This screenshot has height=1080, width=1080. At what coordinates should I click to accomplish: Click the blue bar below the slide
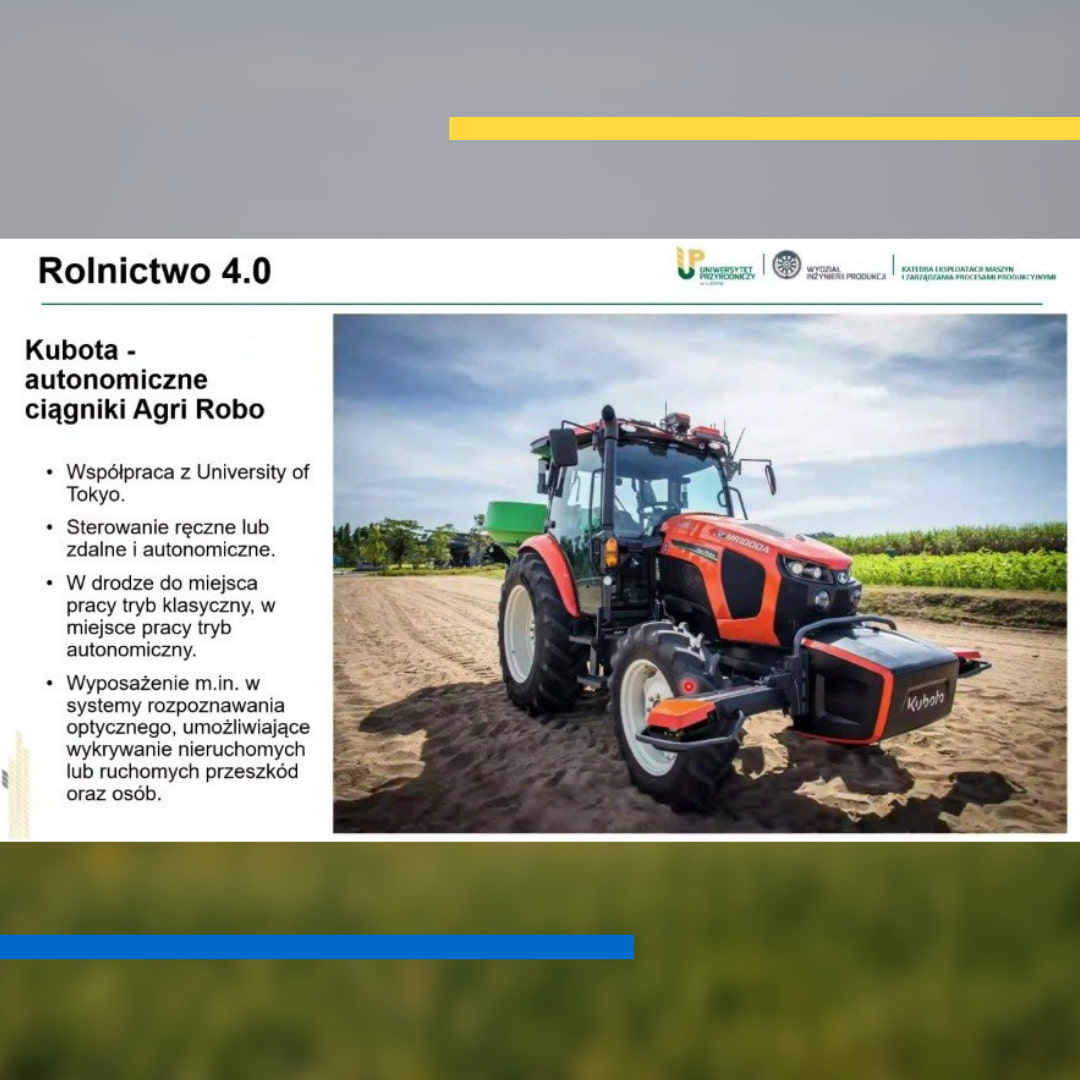point(316,947)
